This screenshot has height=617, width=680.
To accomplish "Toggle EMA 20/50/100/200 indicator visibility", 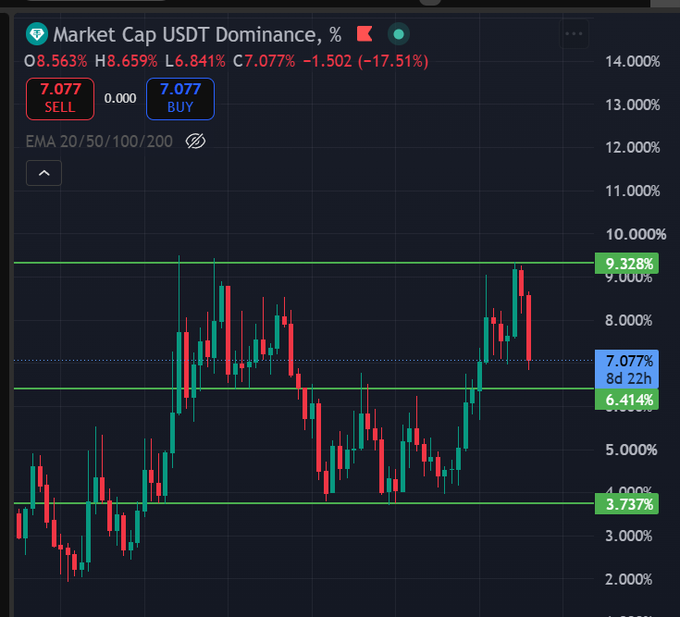I will click(196, 141).
